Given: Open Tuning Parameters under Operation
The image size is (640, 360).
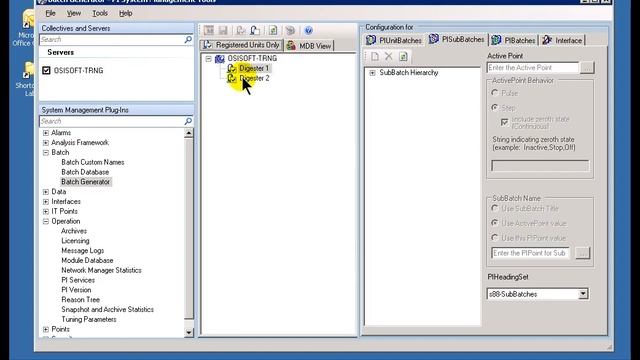Looking at the screenshot, I should (89, 319).
